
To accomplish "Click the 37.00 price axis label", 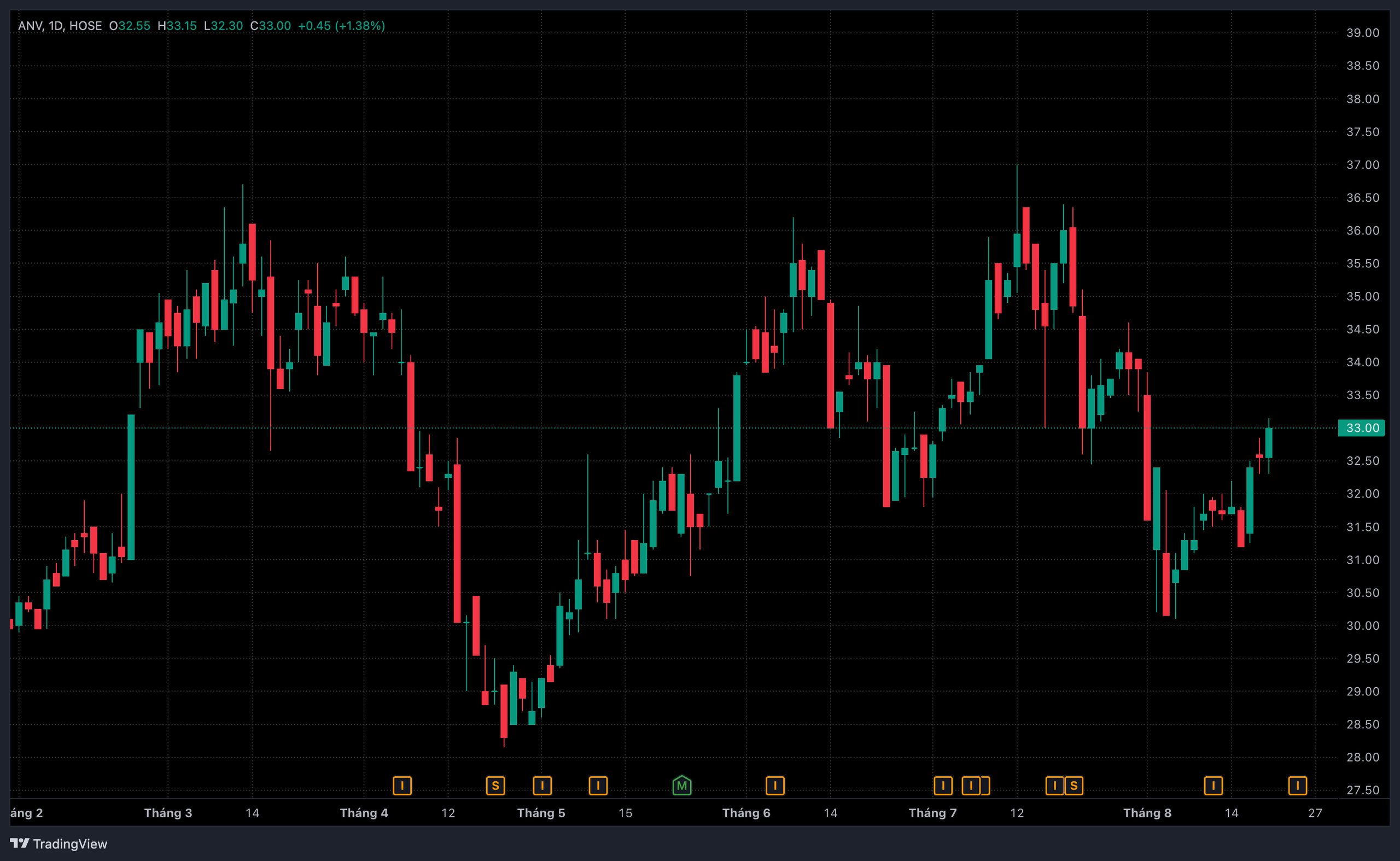I will pyautogui.click(x=1363, y=165).
